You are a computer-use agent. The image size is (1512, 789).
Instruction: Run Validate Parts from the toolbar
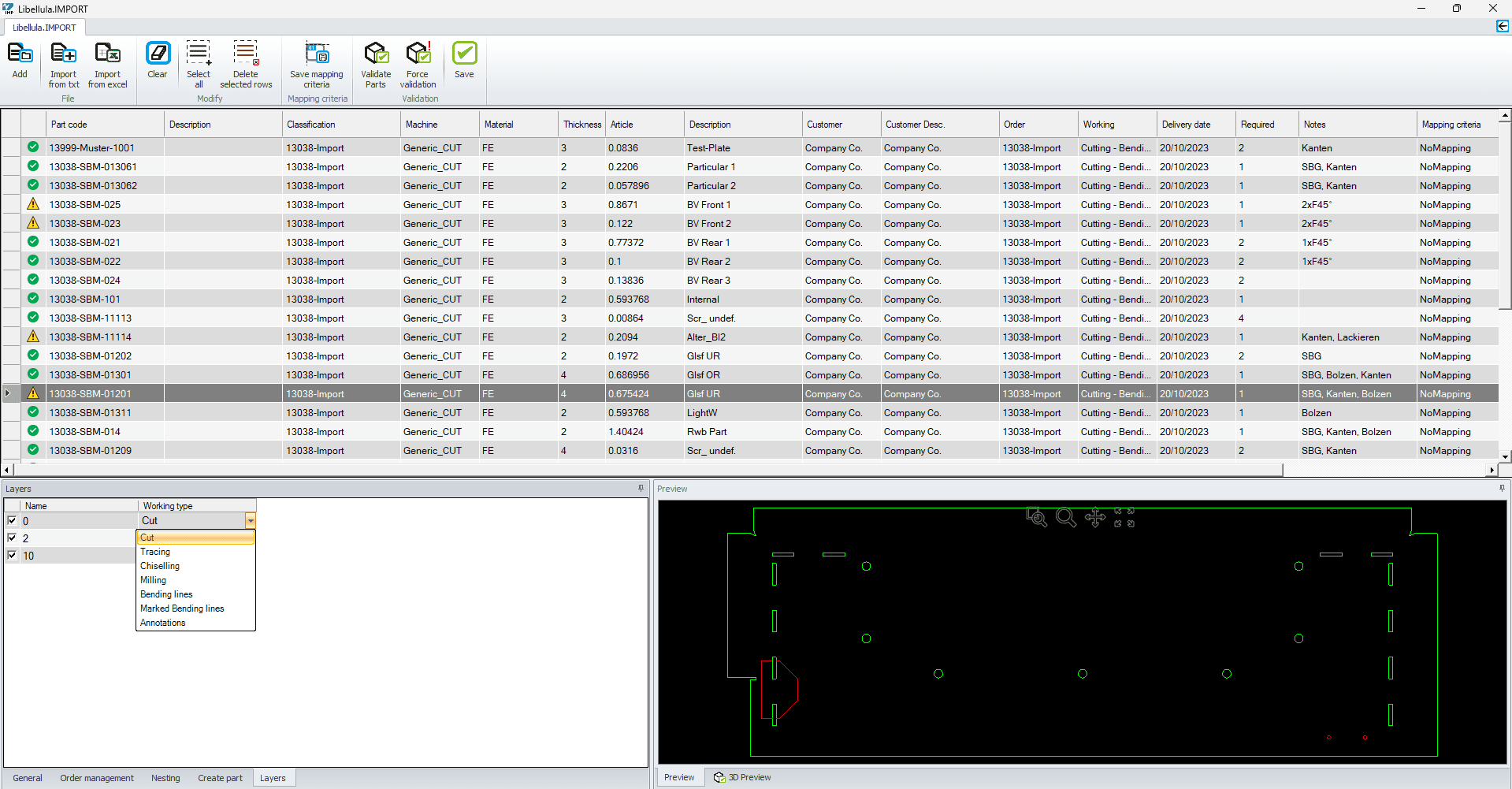tap(376, 54)
